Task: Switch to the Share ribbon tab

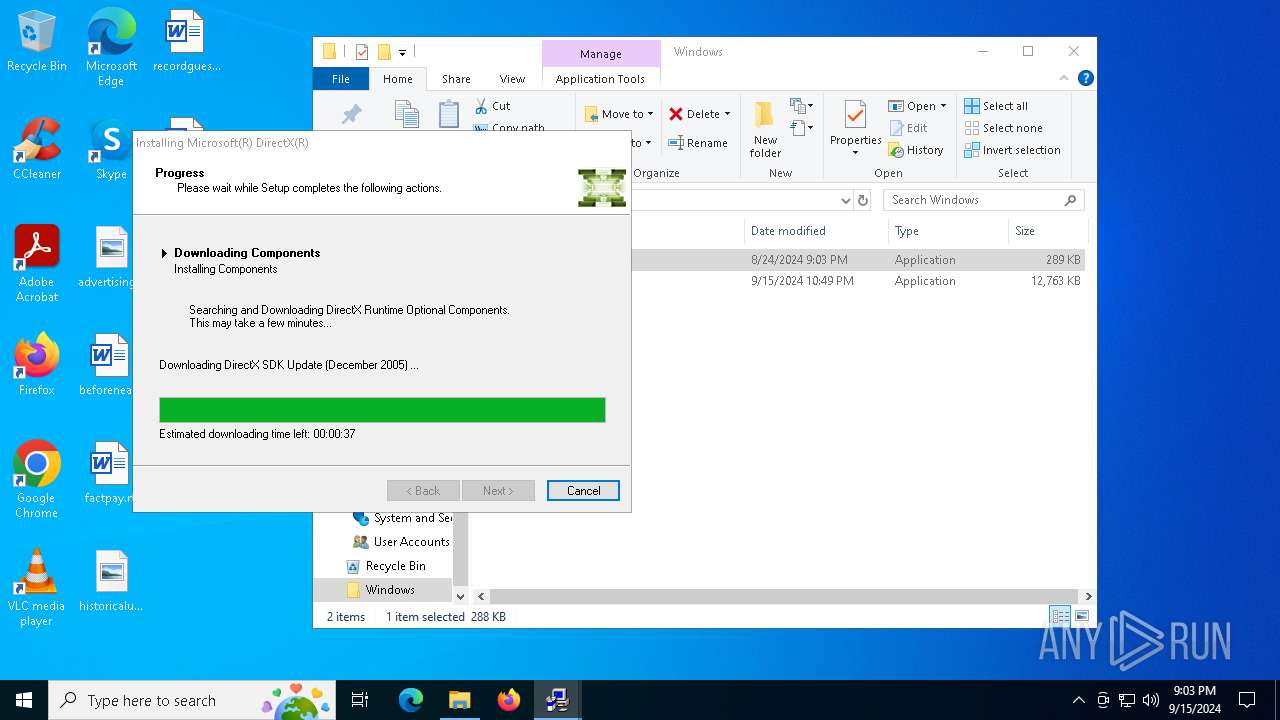Action: 456,79
